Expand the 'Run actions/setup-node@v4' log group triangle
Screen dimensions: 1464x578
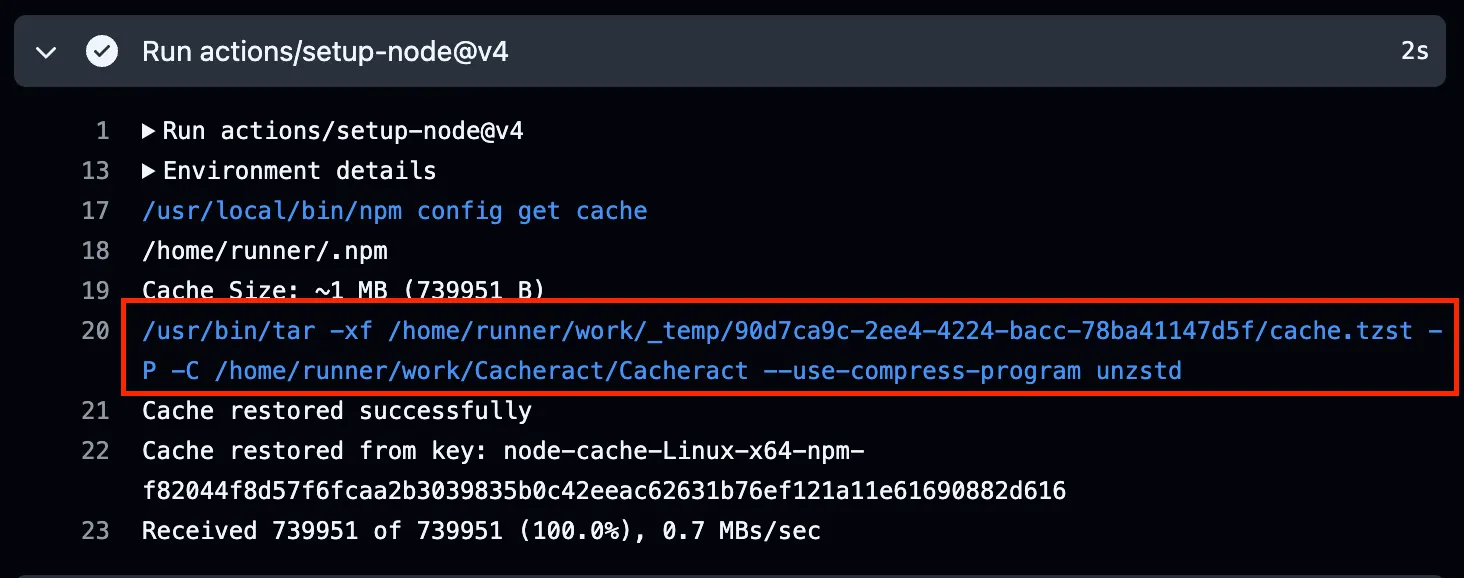[149, 131]
